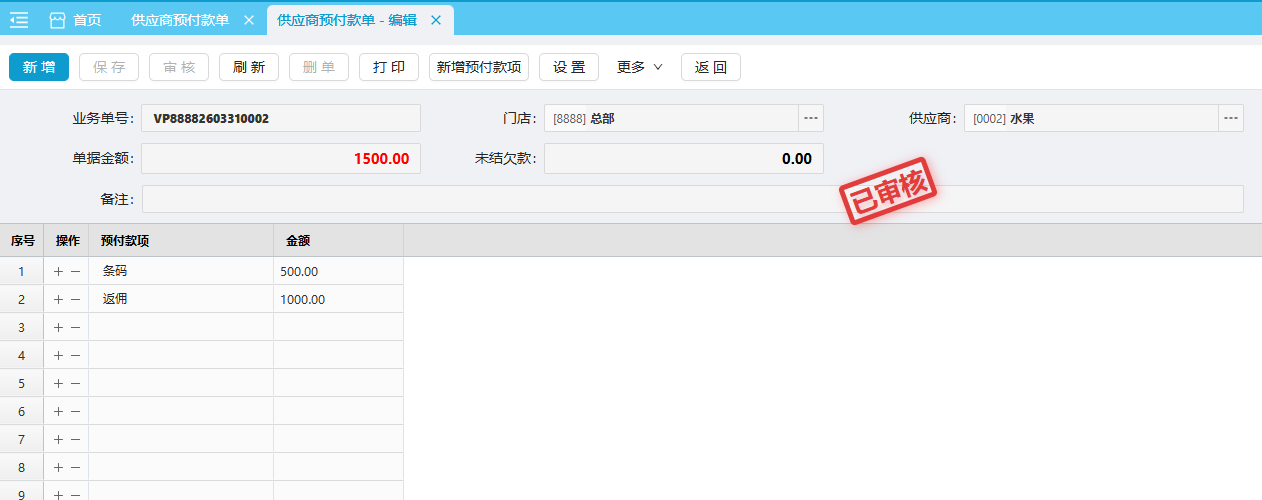This screenshot has width=1262, height=500.
Task: Add a row using plus in row 3
Action: tap(58, 327)
